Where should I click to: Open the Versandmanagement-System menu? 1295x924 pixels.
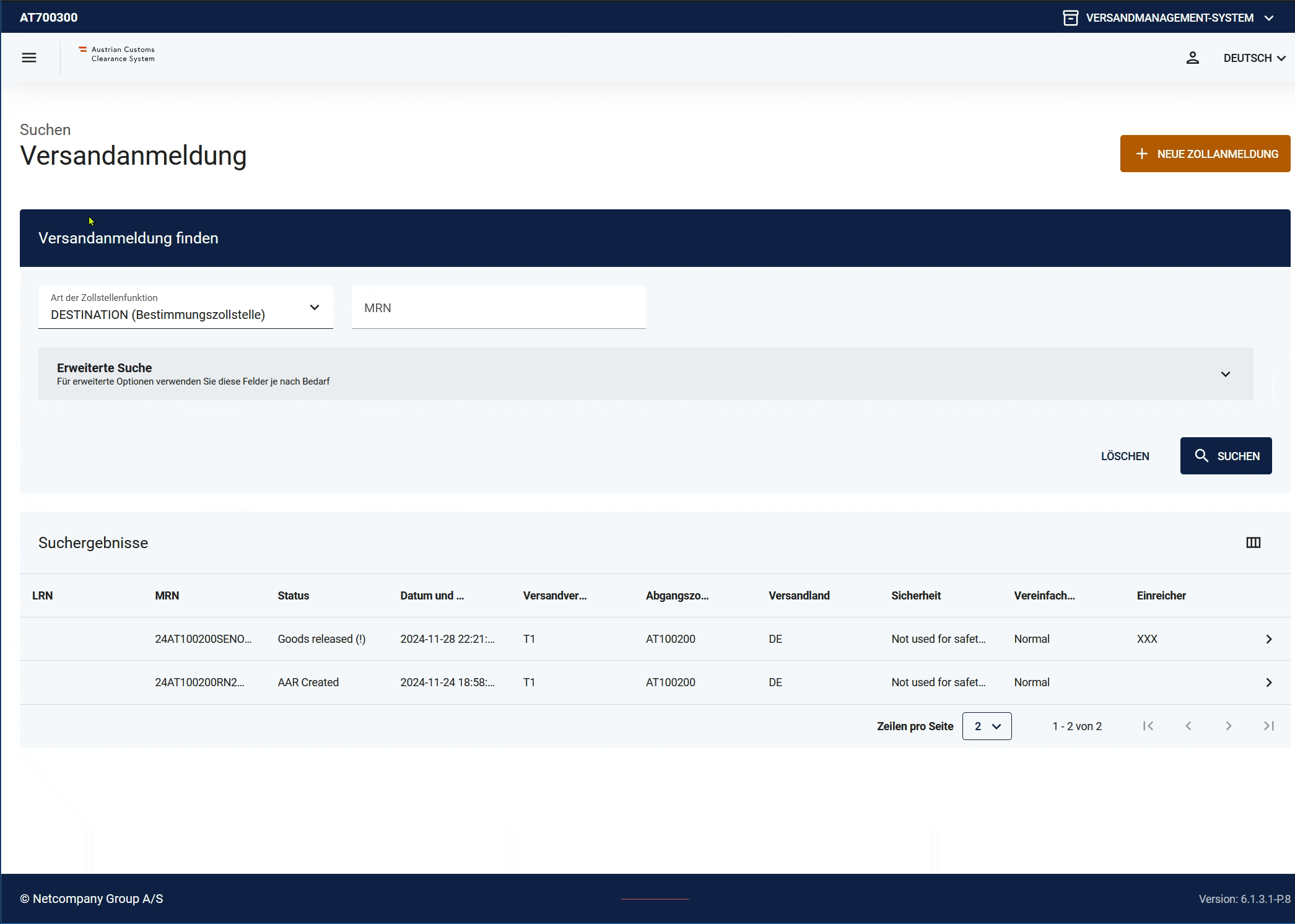(x=1169, y=17)
